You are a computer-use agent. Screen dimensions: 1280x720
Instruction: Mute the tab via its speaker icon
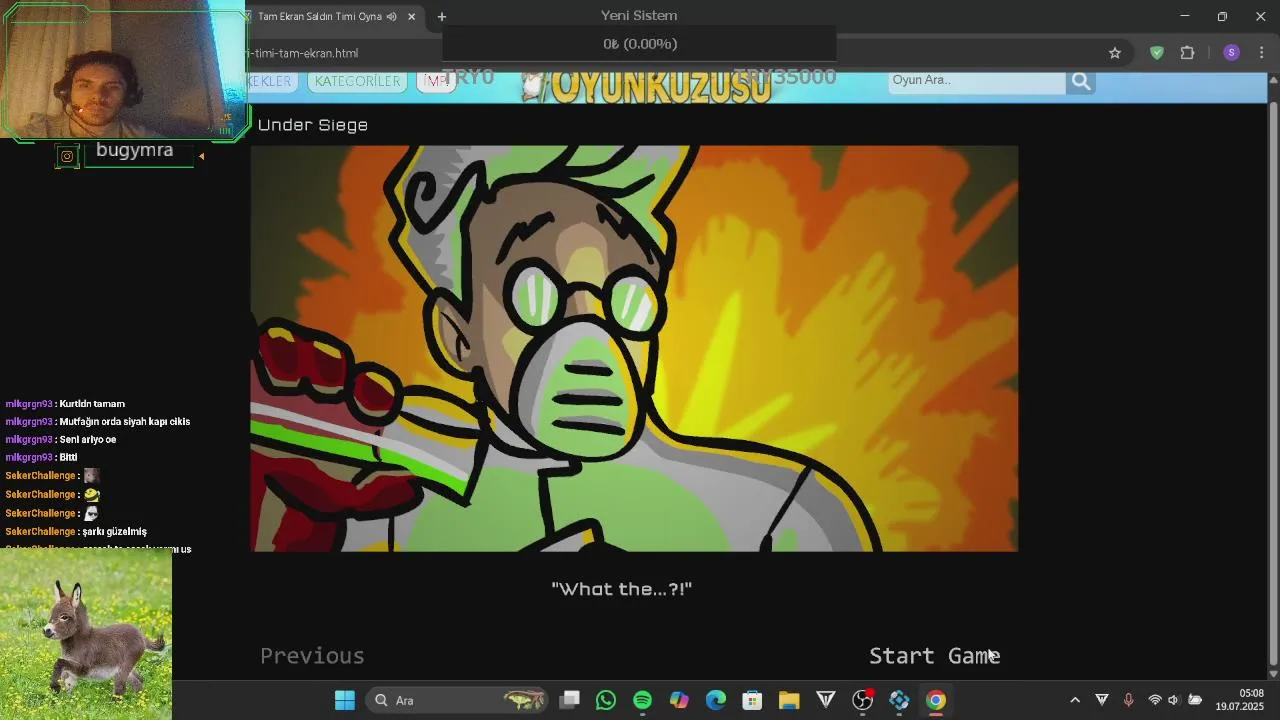[x=391, y=17]
